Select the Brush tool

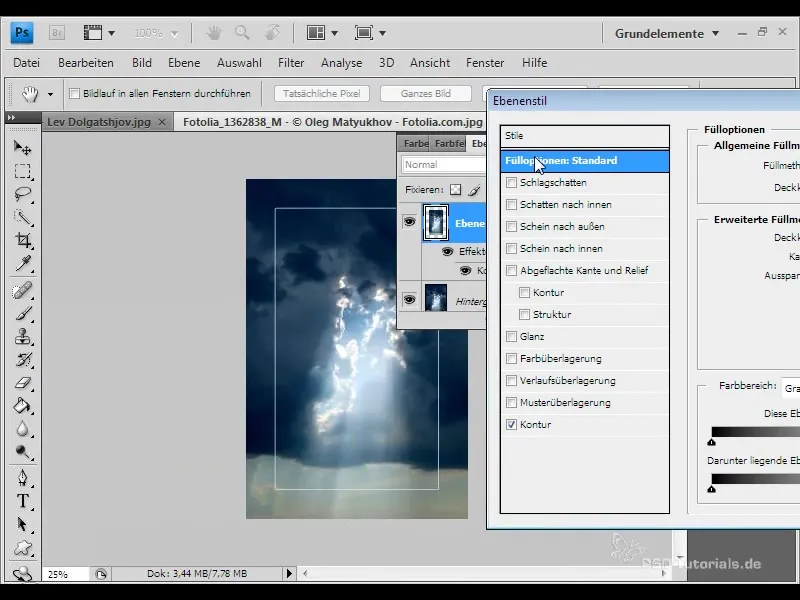22,314
